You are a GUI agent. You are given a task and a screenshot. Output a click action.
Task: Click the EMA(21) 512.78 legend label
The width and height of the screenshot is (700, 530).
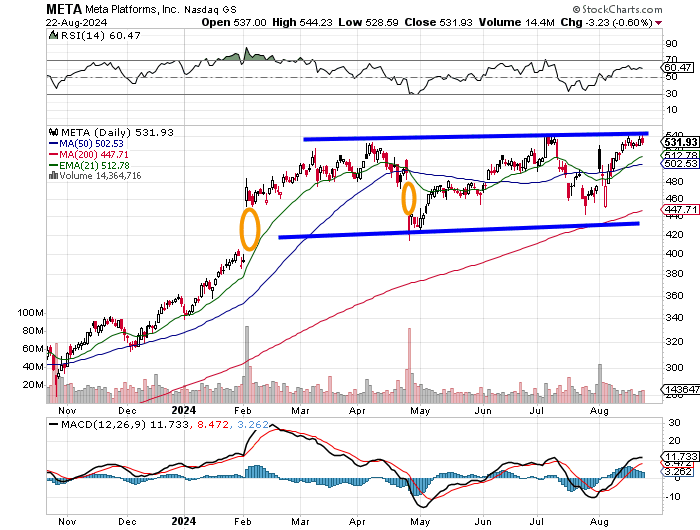click(x=89, y=165)
